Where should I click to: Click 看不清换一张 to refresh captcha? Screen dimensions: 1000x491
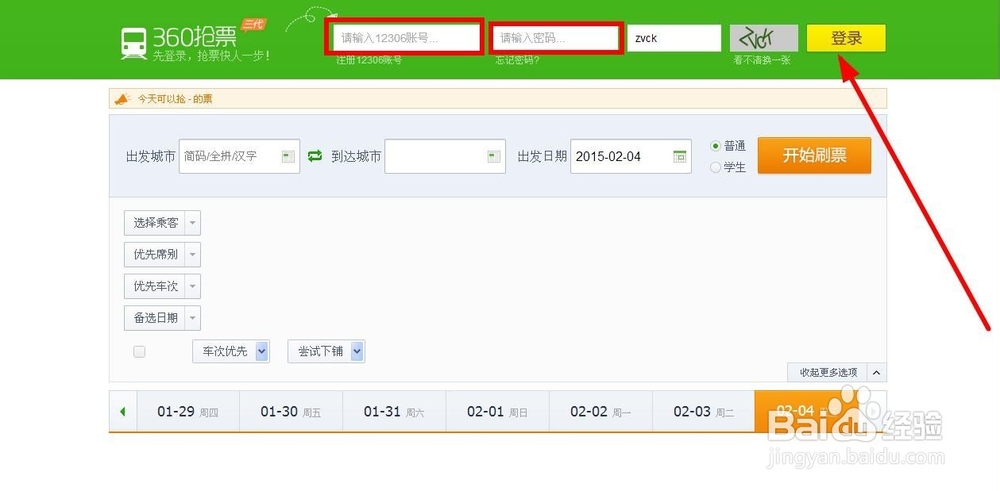pyautogui.click(x=762, y=61)
